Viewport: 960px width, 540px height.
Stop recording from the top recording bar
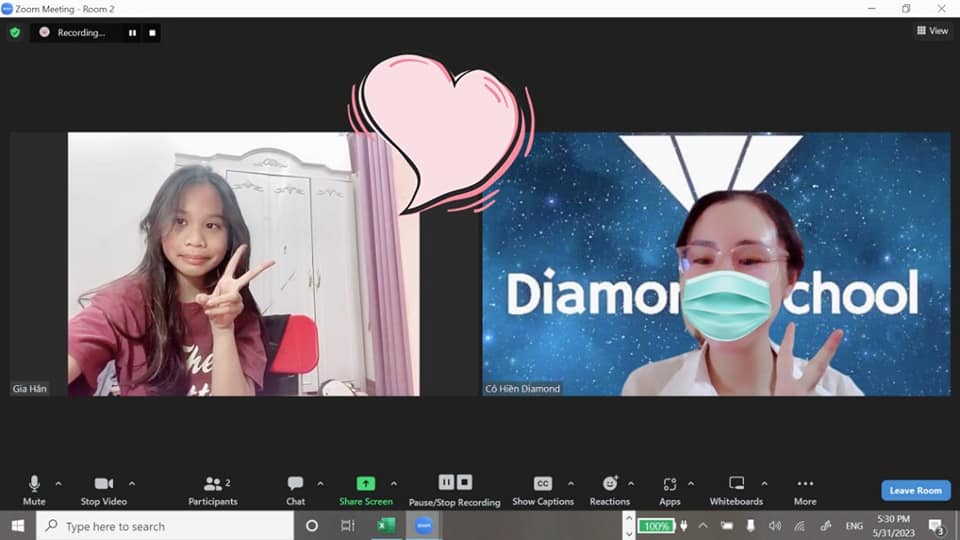point(152,32)
